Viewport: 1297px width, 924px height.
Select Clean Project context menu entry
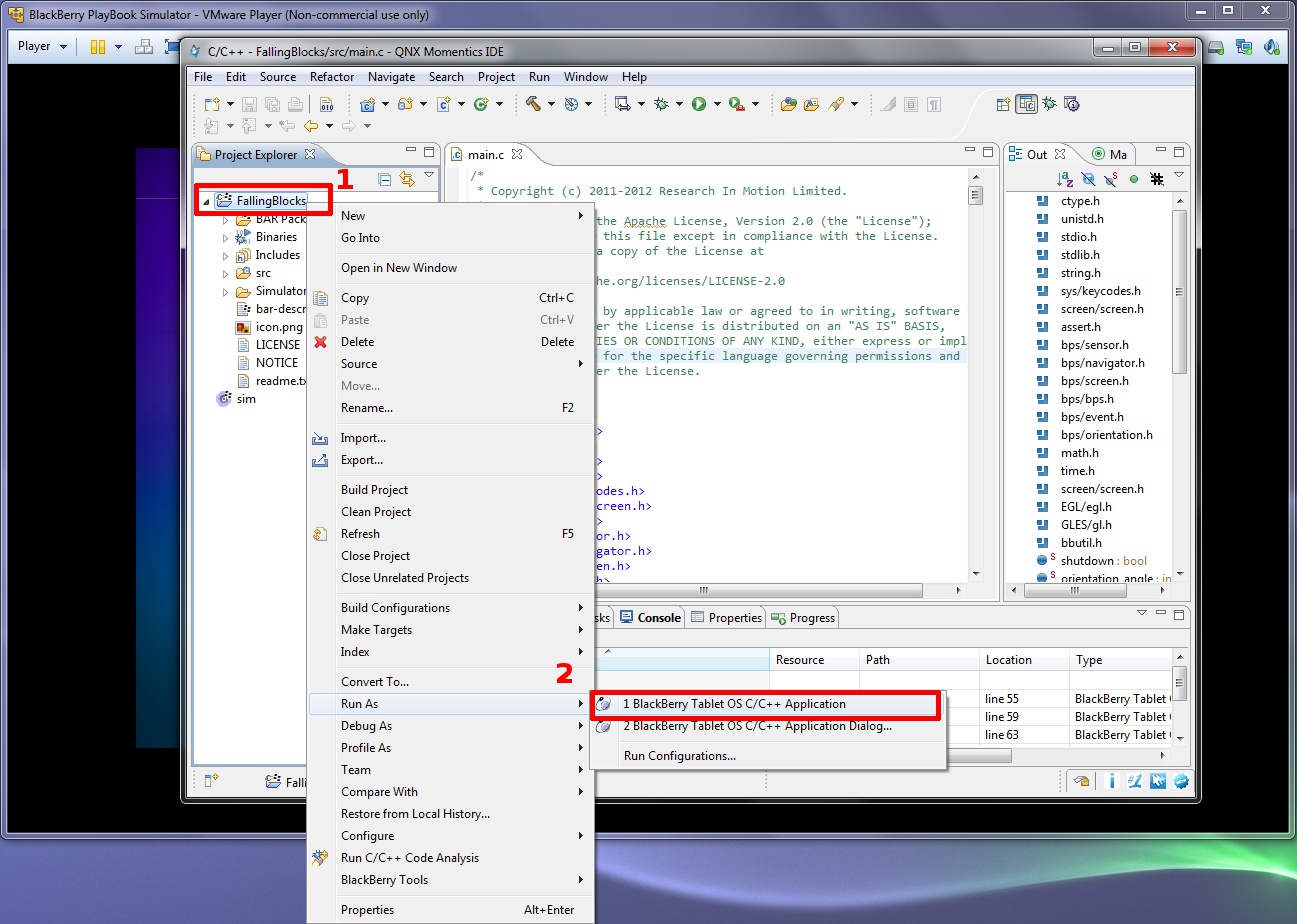click(450, 512)
